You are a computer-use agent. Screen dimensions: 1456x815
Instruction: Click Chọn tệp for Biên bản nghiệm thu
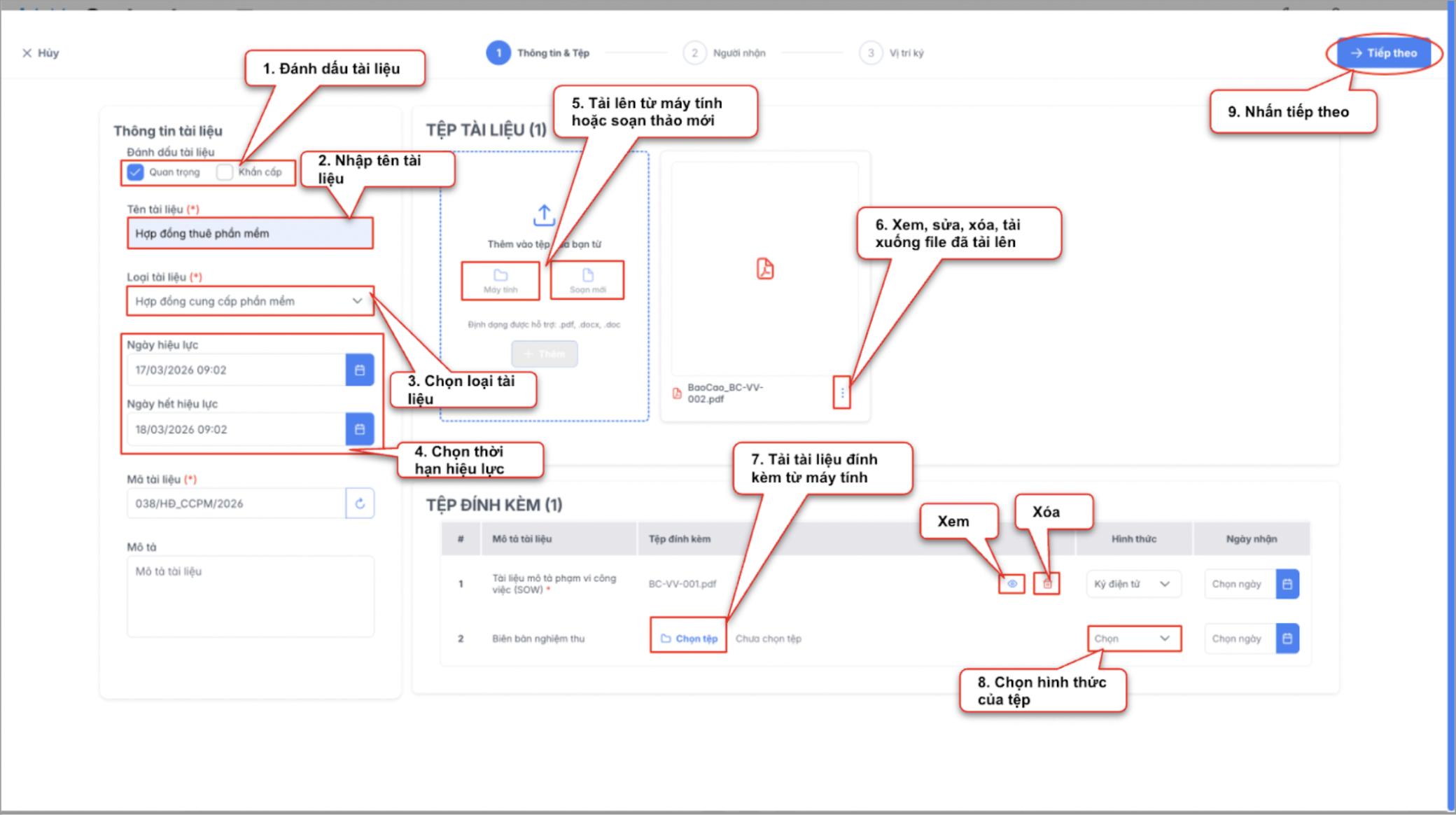pos(689,639)
